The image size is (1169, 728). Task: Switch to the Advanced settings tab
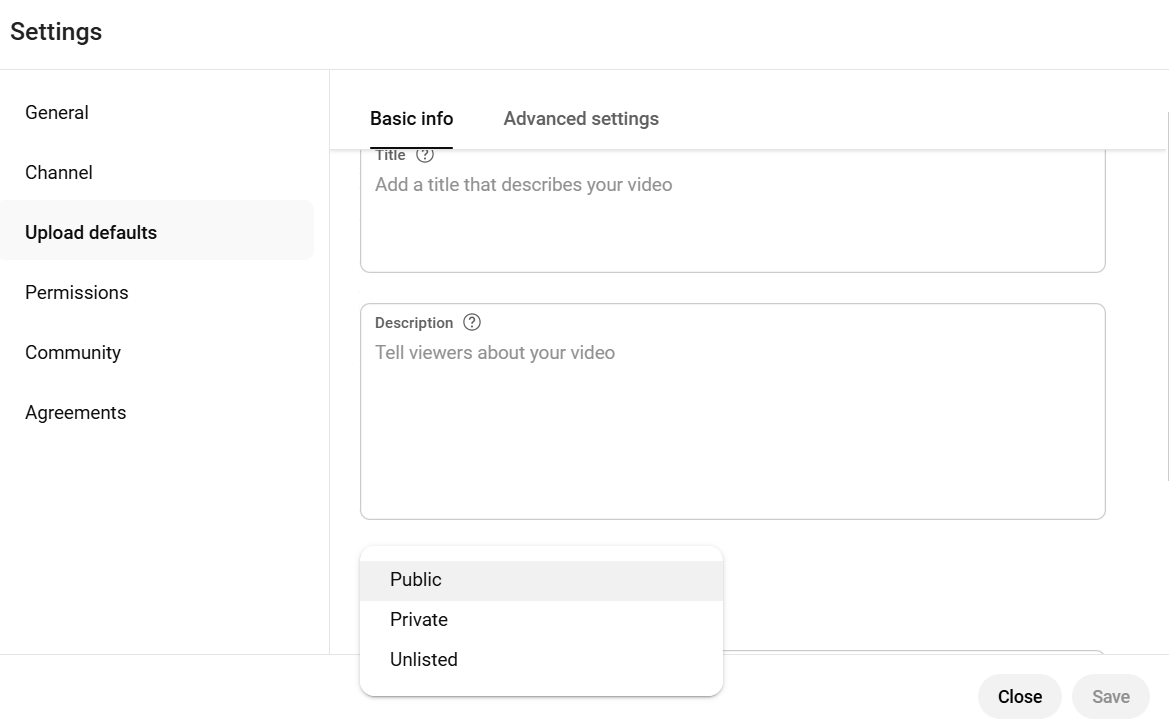coord(580,118)
